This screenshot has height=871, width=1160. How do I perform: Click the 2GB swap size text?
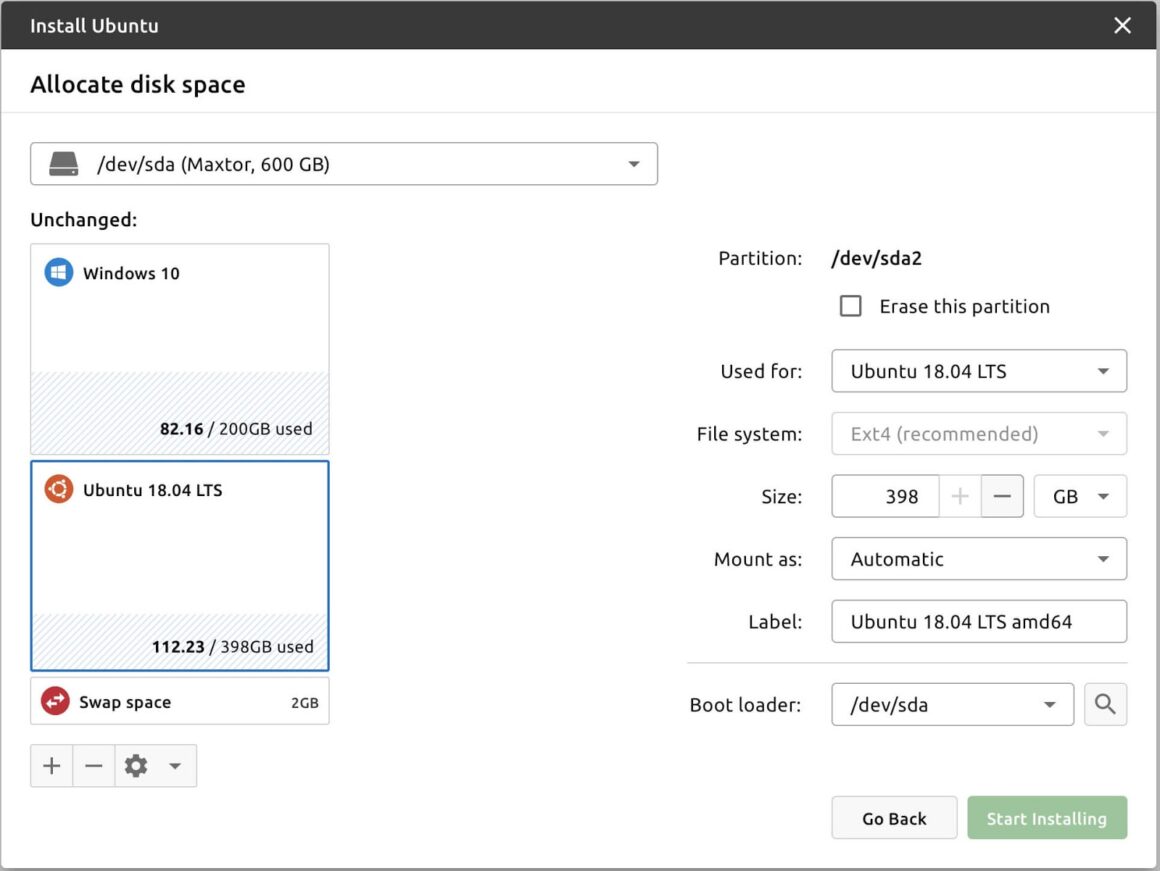tap(305, 702)
